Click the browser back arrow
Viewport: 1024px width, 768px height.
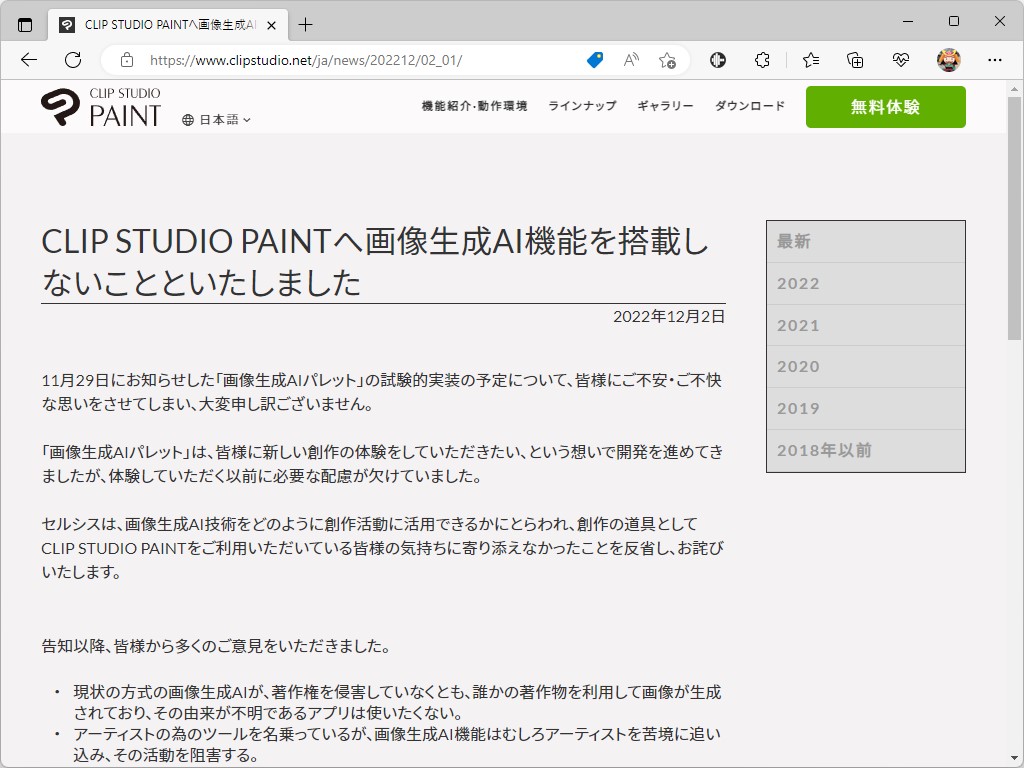tap(29, 60)
